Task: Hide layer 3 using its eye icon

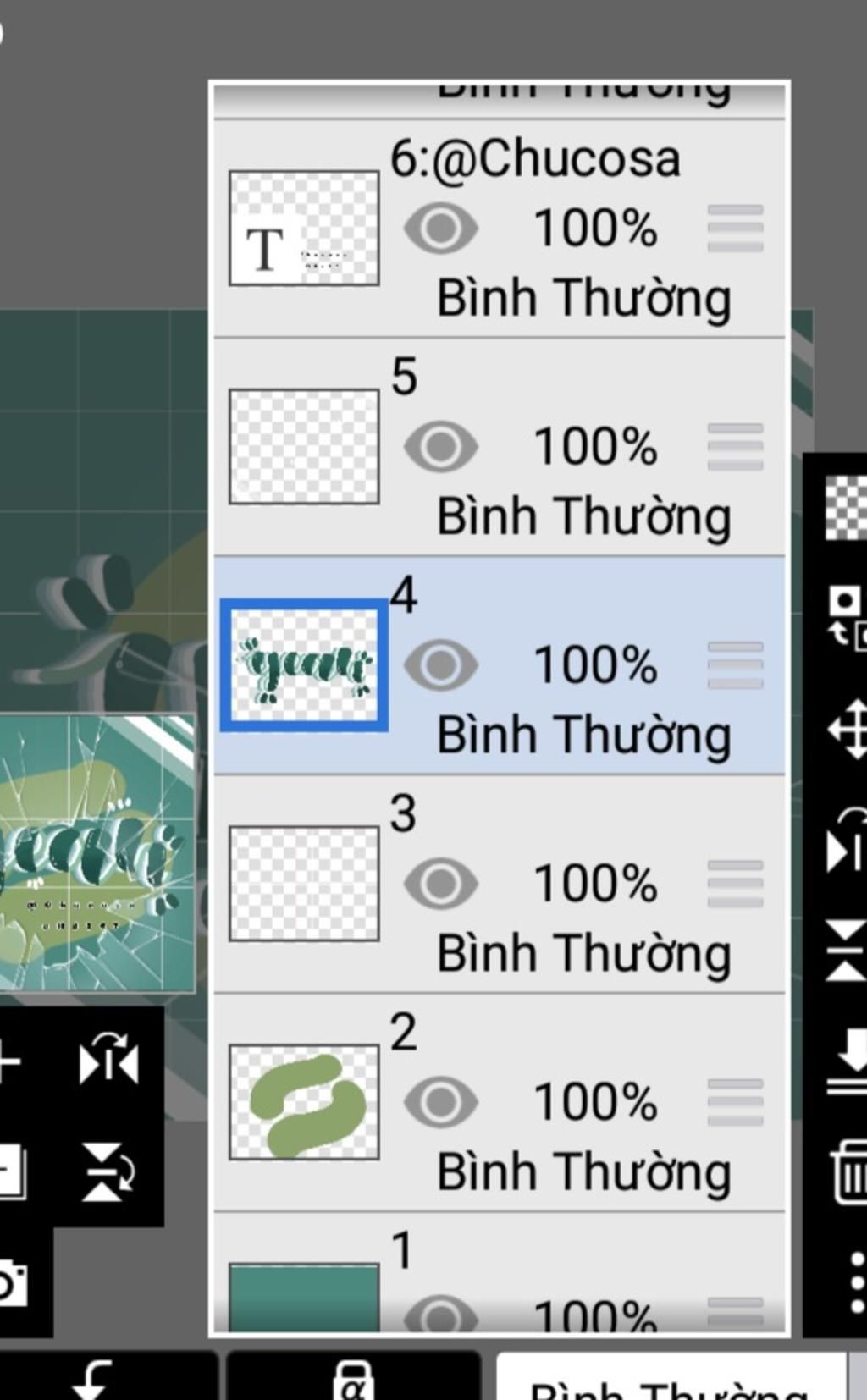Action: [x=440, y=883]
